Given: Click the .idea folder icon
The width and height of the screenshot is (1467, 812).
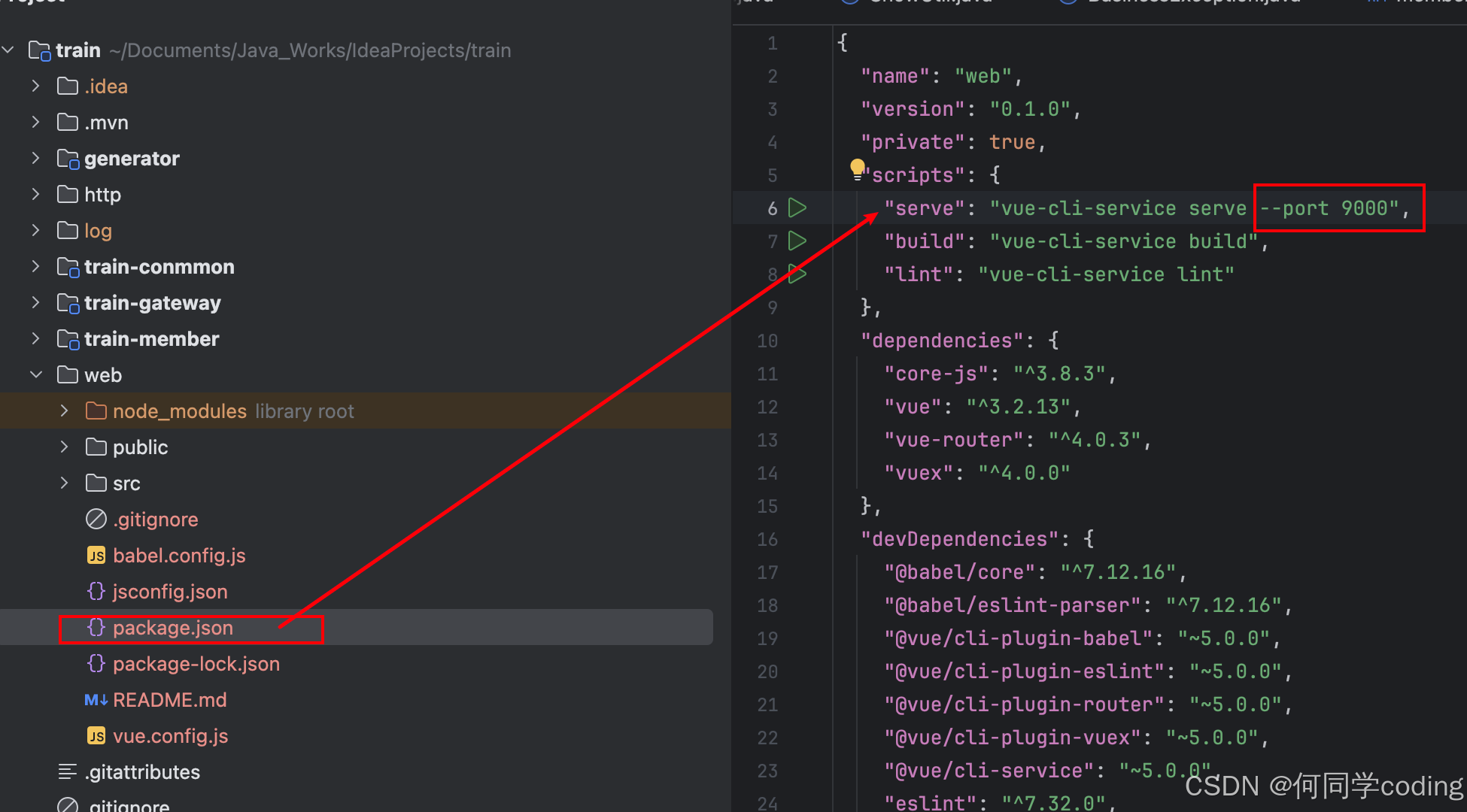Looking at the screenshot, I should tap(68, 86).
